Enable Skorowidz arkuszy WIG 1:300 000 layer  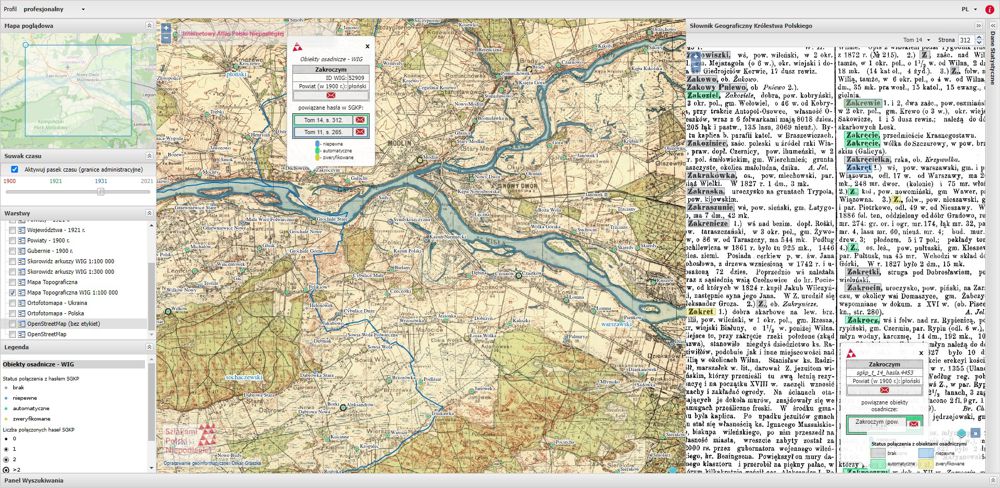point(13,272)
